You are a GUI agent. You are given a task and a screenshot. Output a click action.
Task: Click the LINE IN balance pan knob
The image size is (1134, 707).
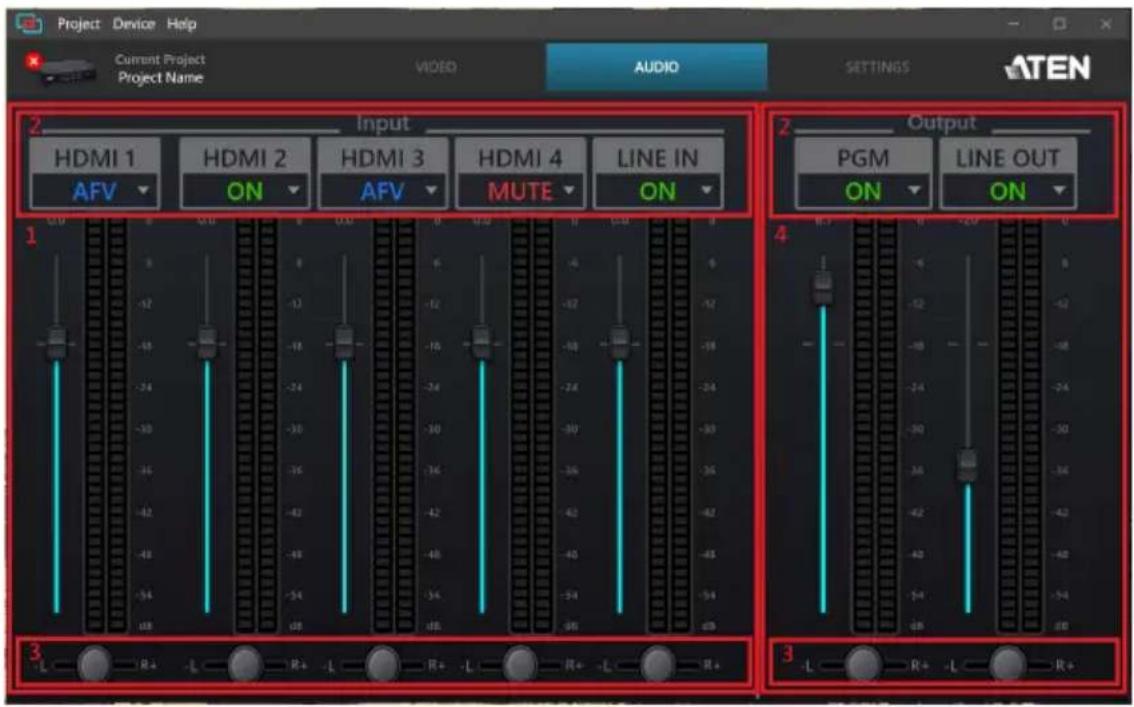click(657, 664)
